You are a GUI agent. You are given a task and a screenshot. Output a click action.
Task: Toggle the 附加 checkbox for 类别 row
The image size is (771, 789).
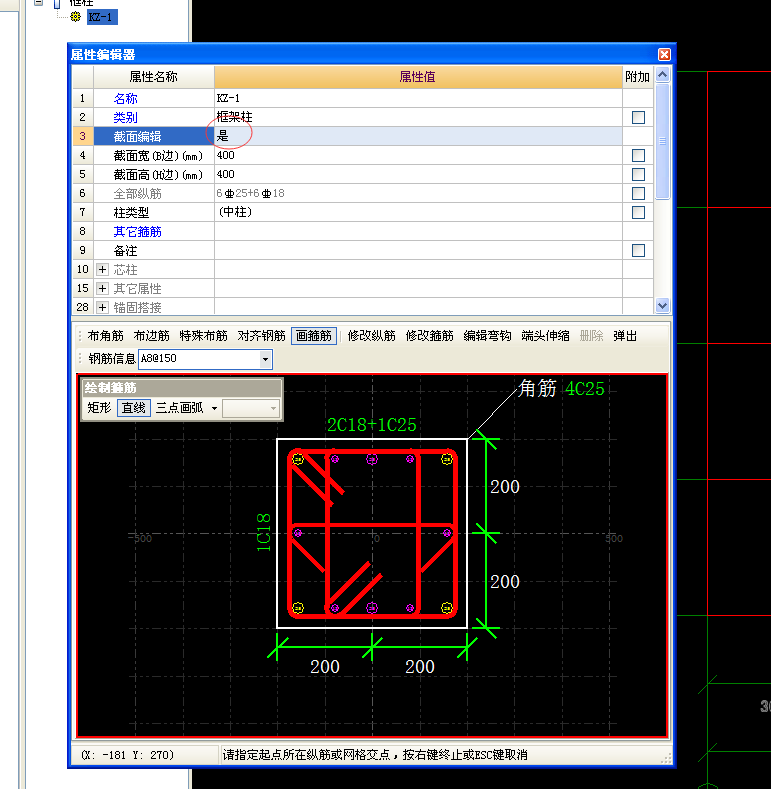(638, 117)
